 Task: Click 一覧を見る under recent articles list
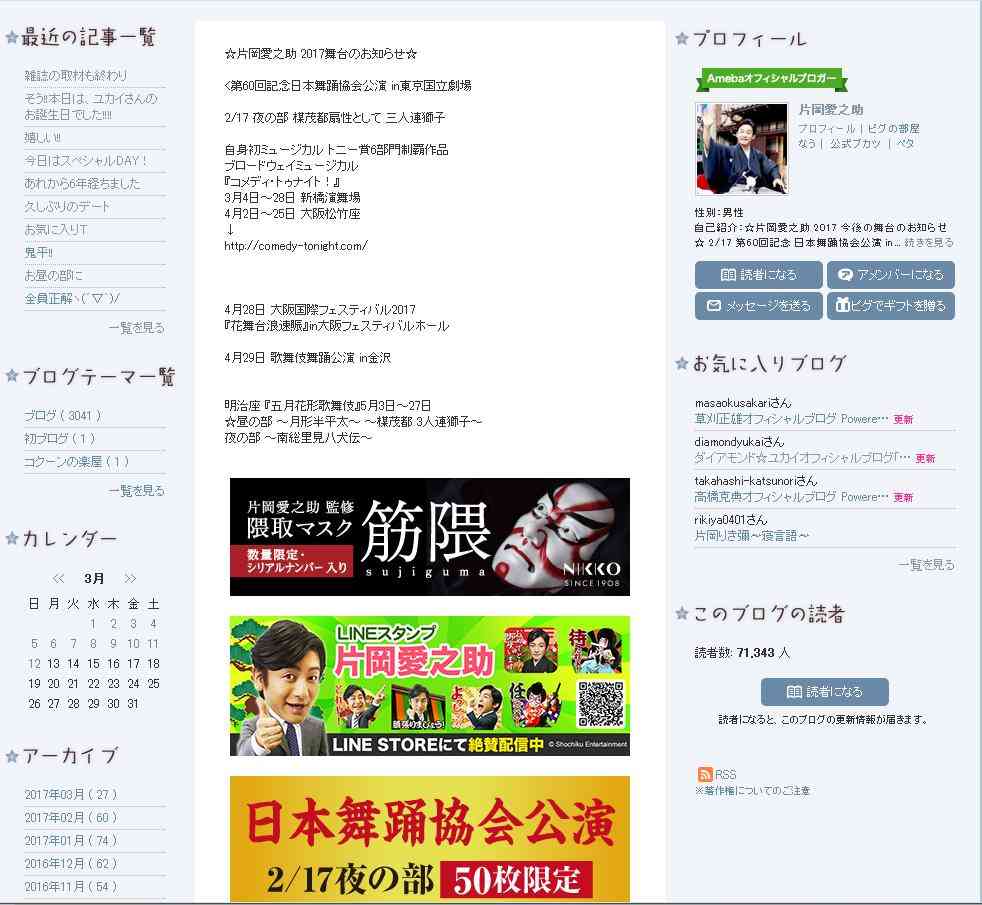click(x=137, y=328)
